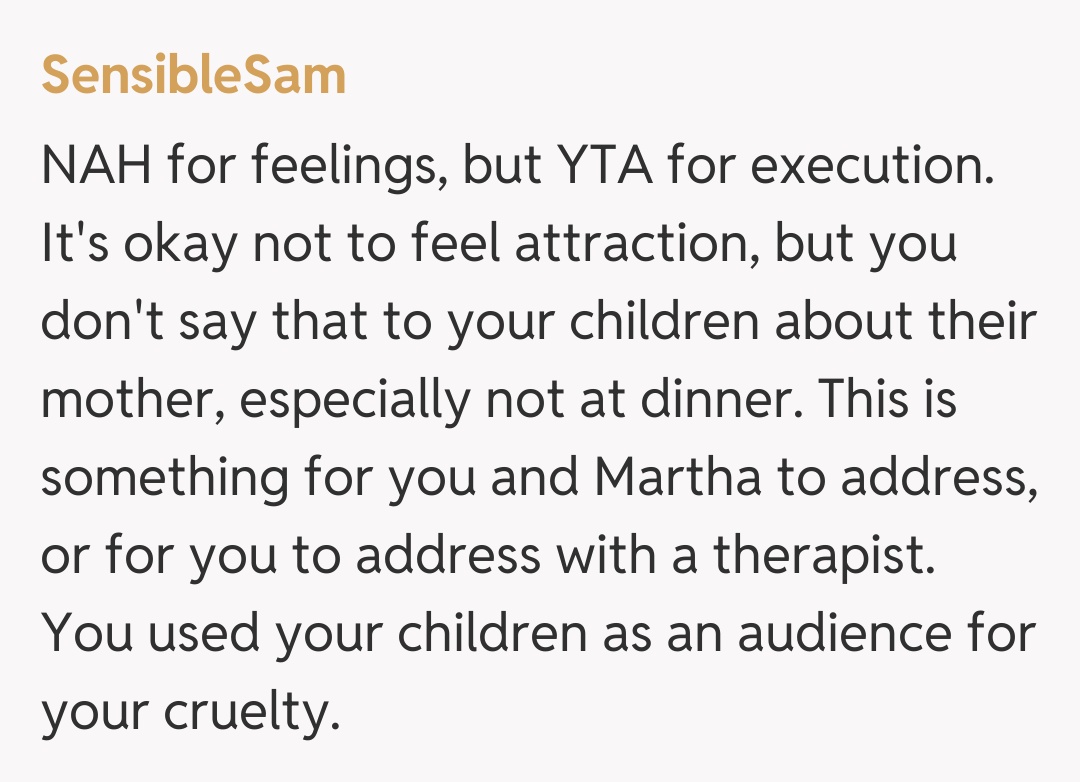Click the word "attraction" in the comment
Viewport: 1080px width, 782px height.
pos(632,246)
